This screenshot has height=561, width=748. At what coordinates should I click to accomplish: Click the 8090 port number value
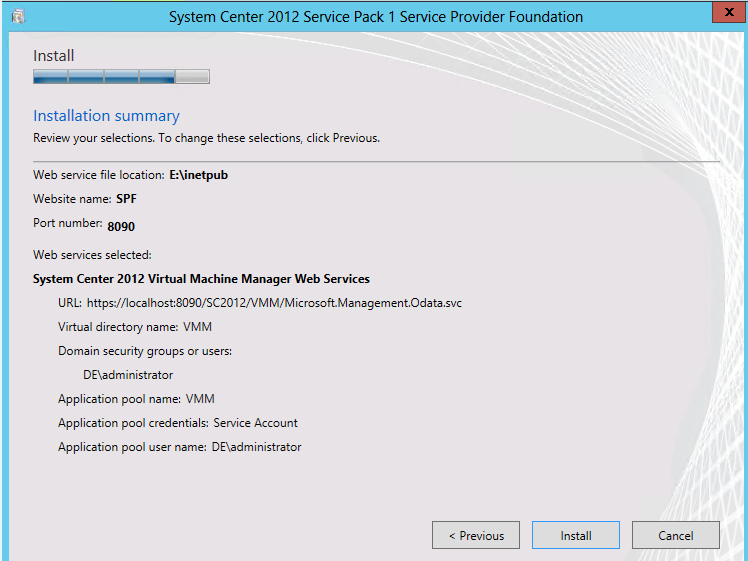(121, 226)
